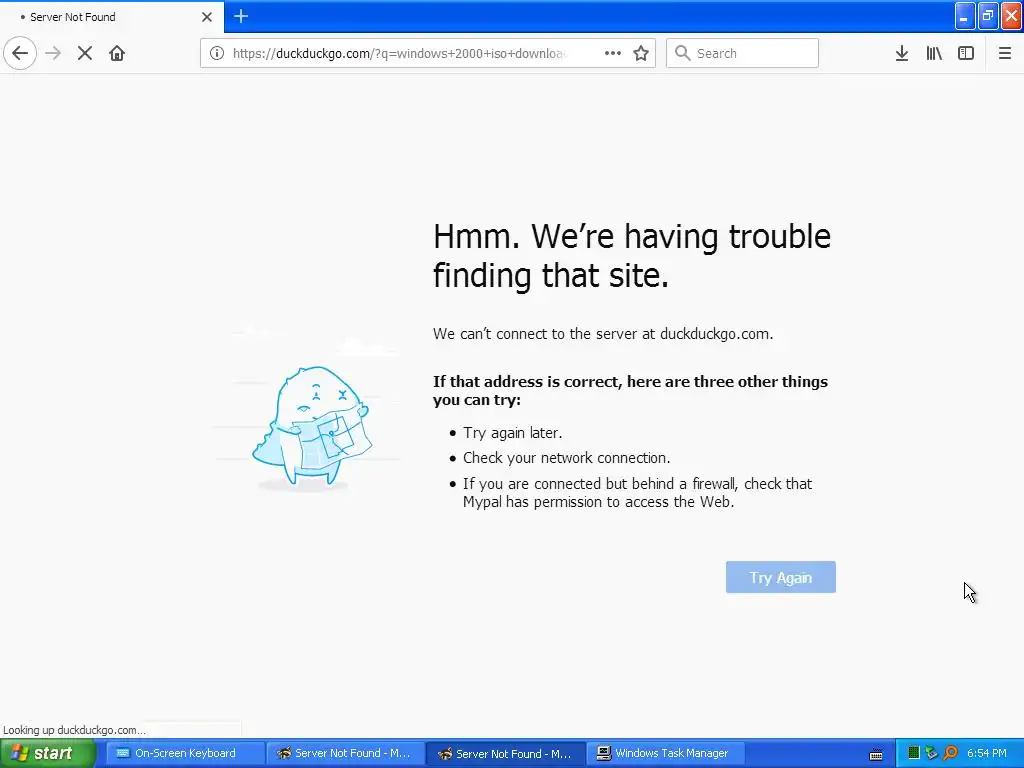
Task: Open the hamburger application menu
Action: [x=1005, y=53]
